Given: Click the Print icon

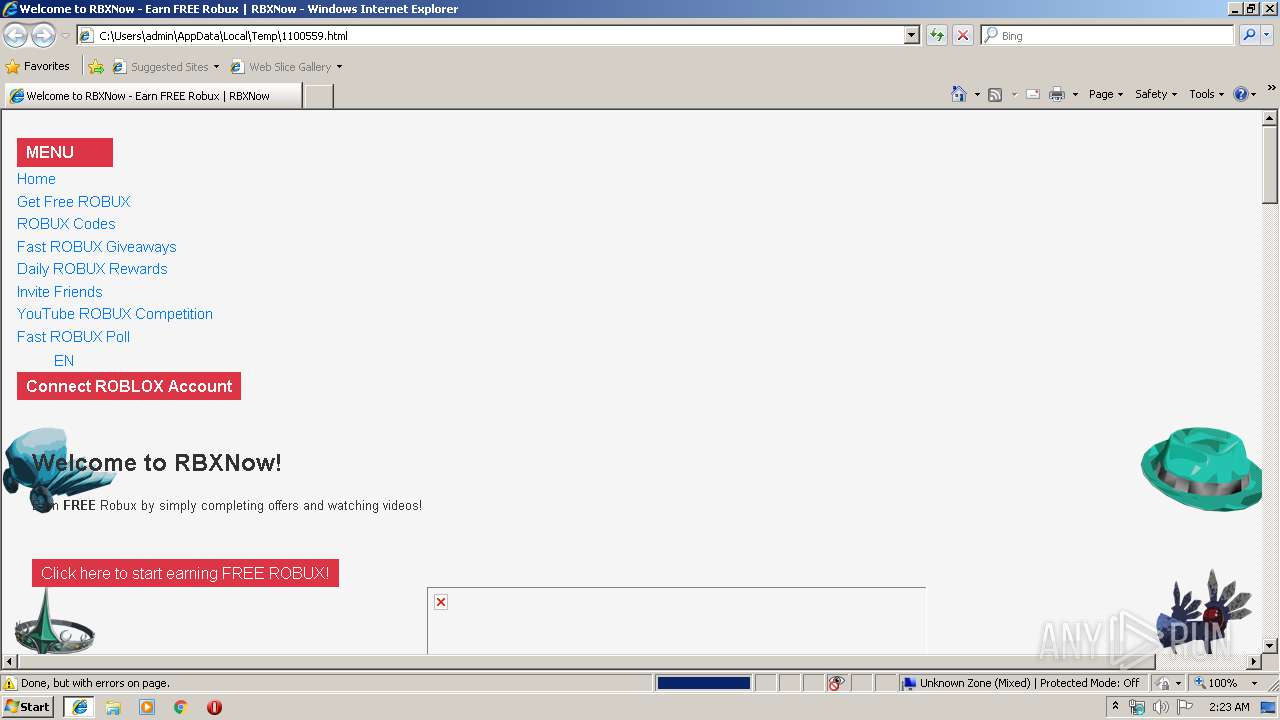Looking at the screenshot, I should coord(1057,94).
